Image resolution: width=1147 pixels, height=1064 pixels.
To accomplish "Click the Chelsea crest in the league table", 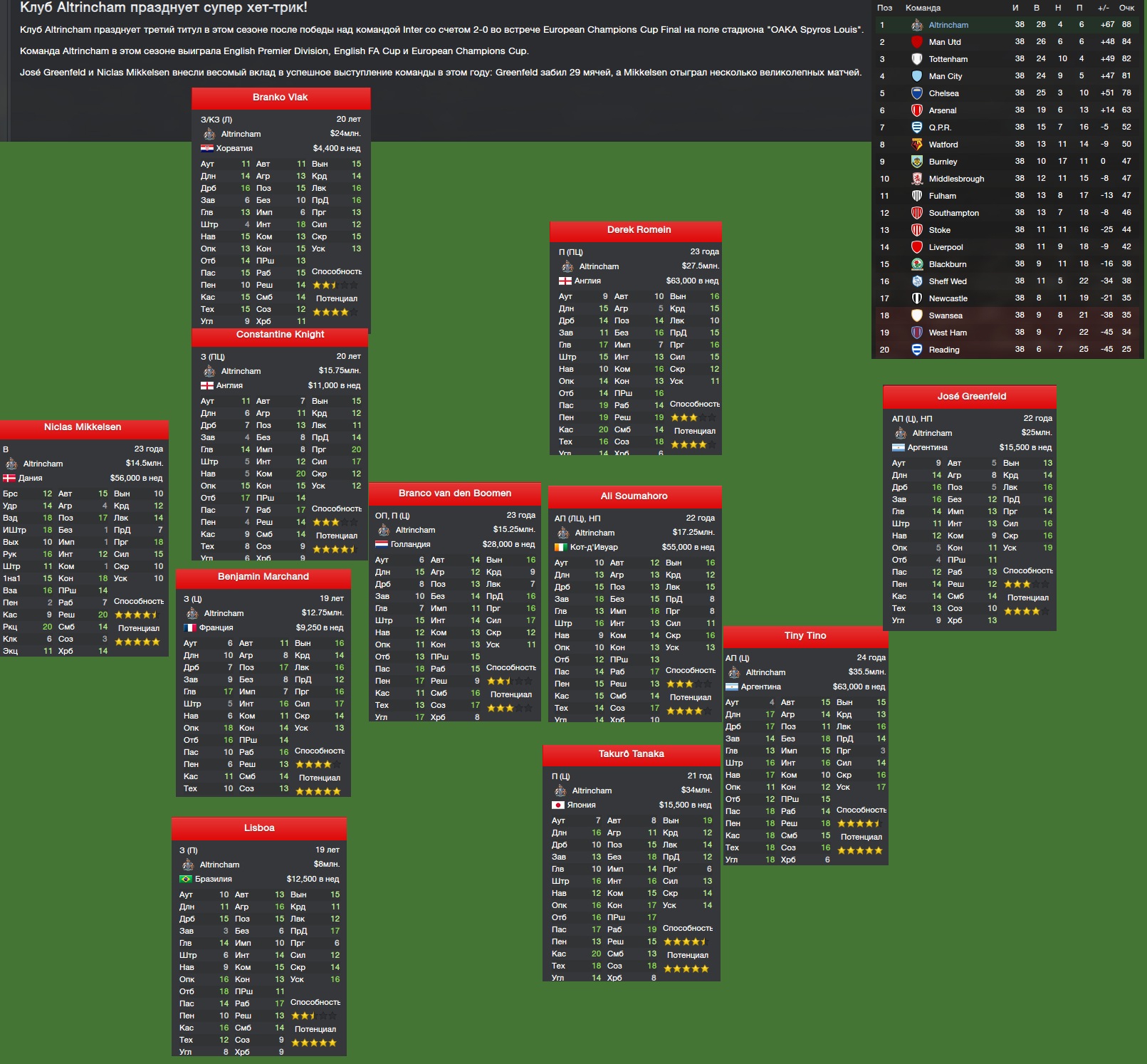I will point(917,93).
